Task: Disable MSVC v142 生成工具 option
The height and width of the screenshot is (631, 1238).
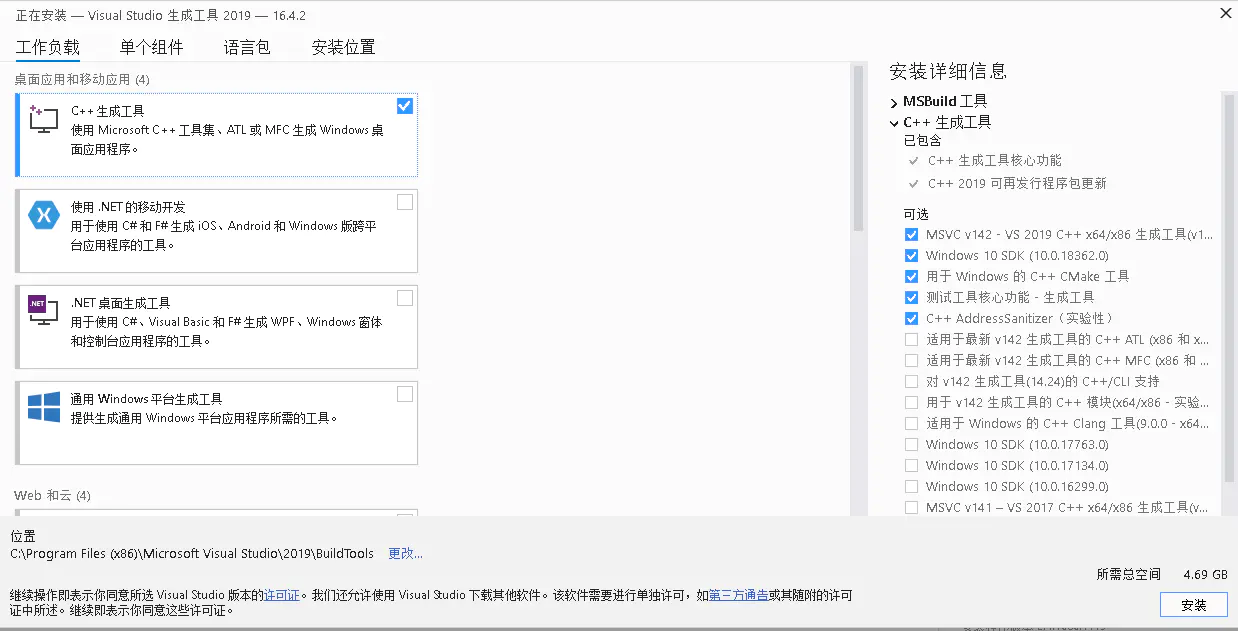Action: [x=911, y=234]
